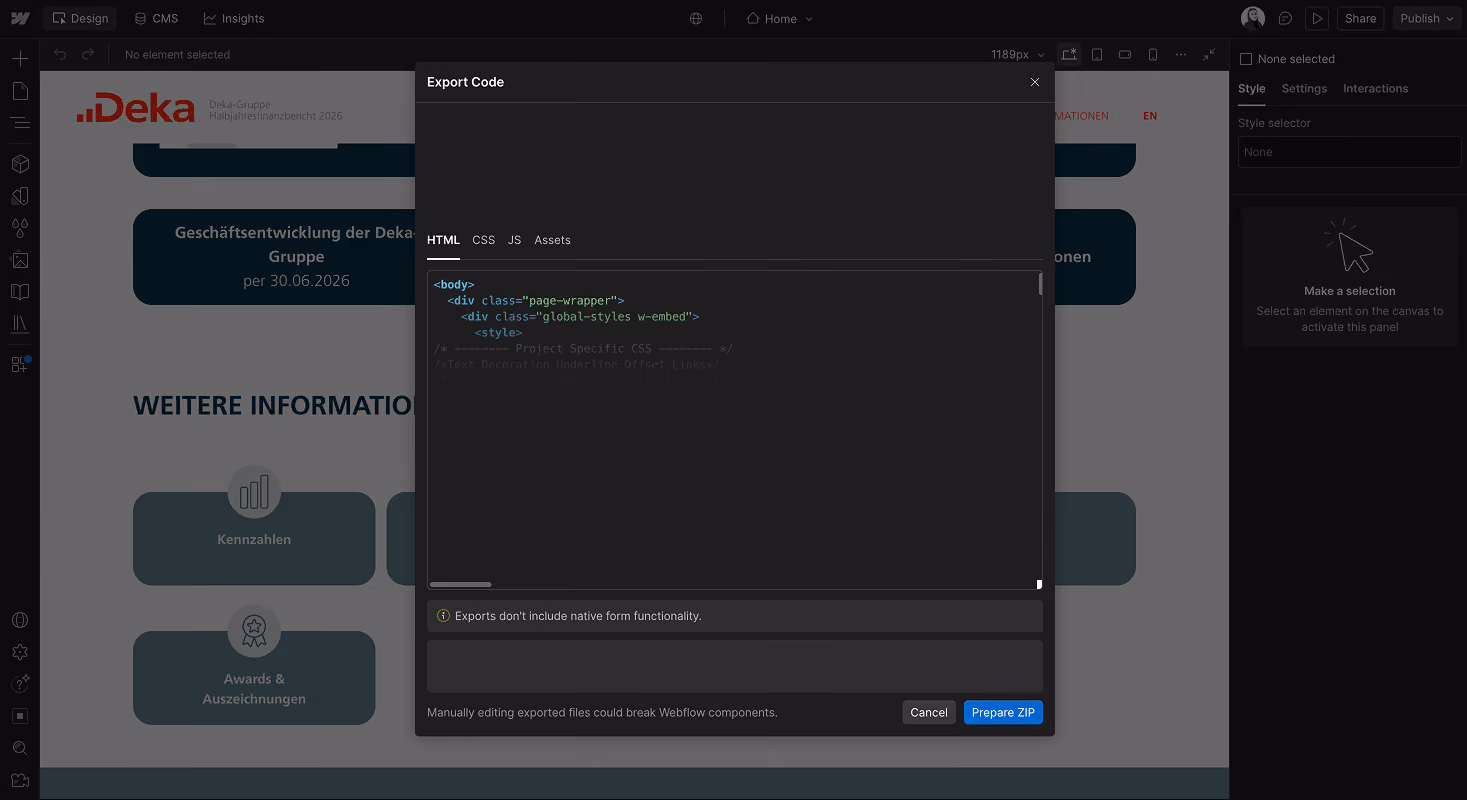Screen dimensions: 1467x800
Task: Click the search magnifier icon
Action: (20, 748)
